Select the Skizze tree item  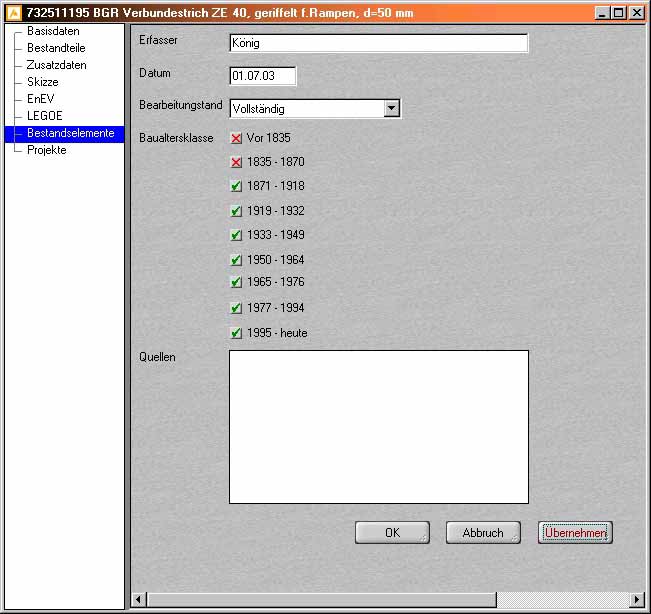42,83
